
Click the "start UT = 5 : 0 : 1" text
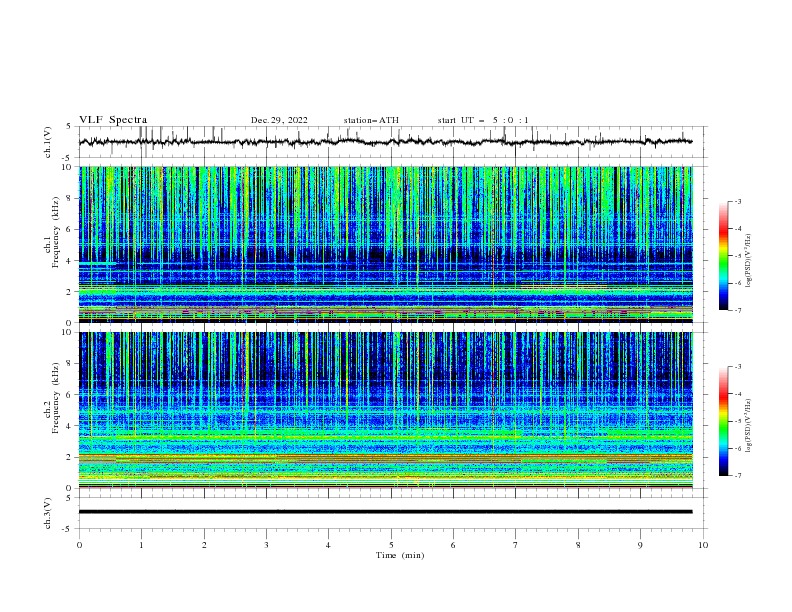tap(483, 120)
